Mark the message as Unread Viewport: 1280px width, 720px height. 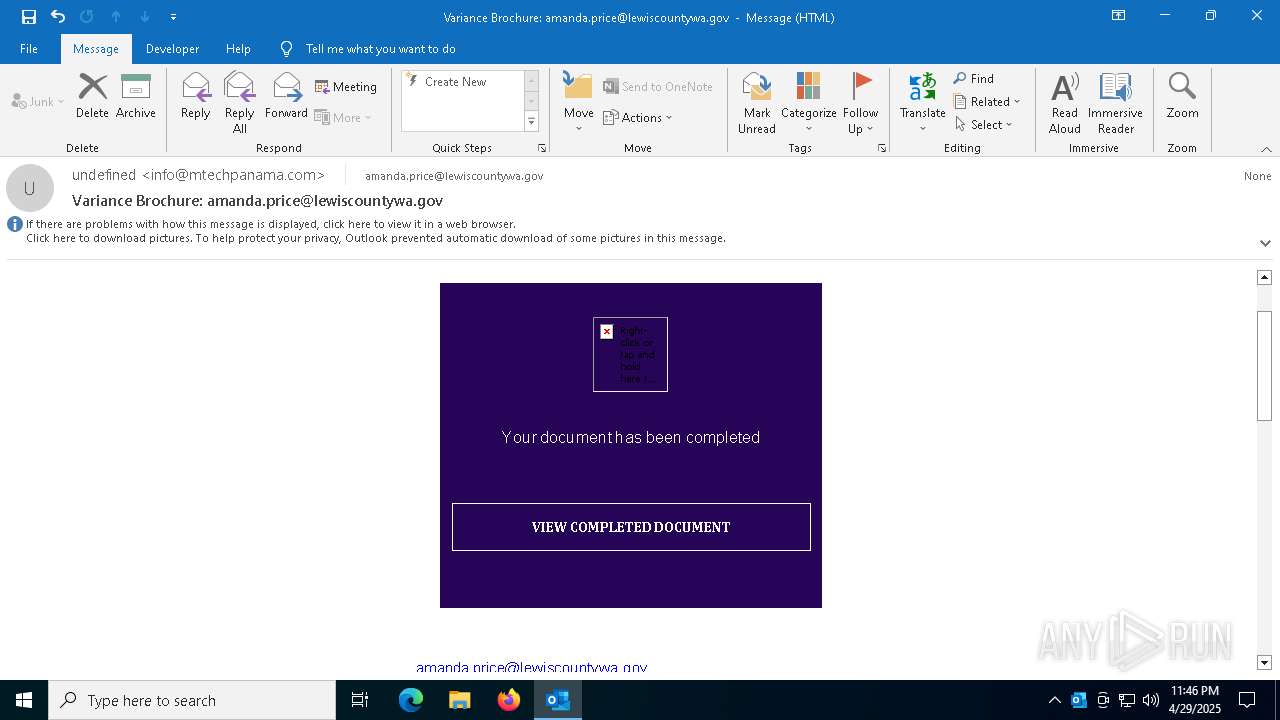757,103
